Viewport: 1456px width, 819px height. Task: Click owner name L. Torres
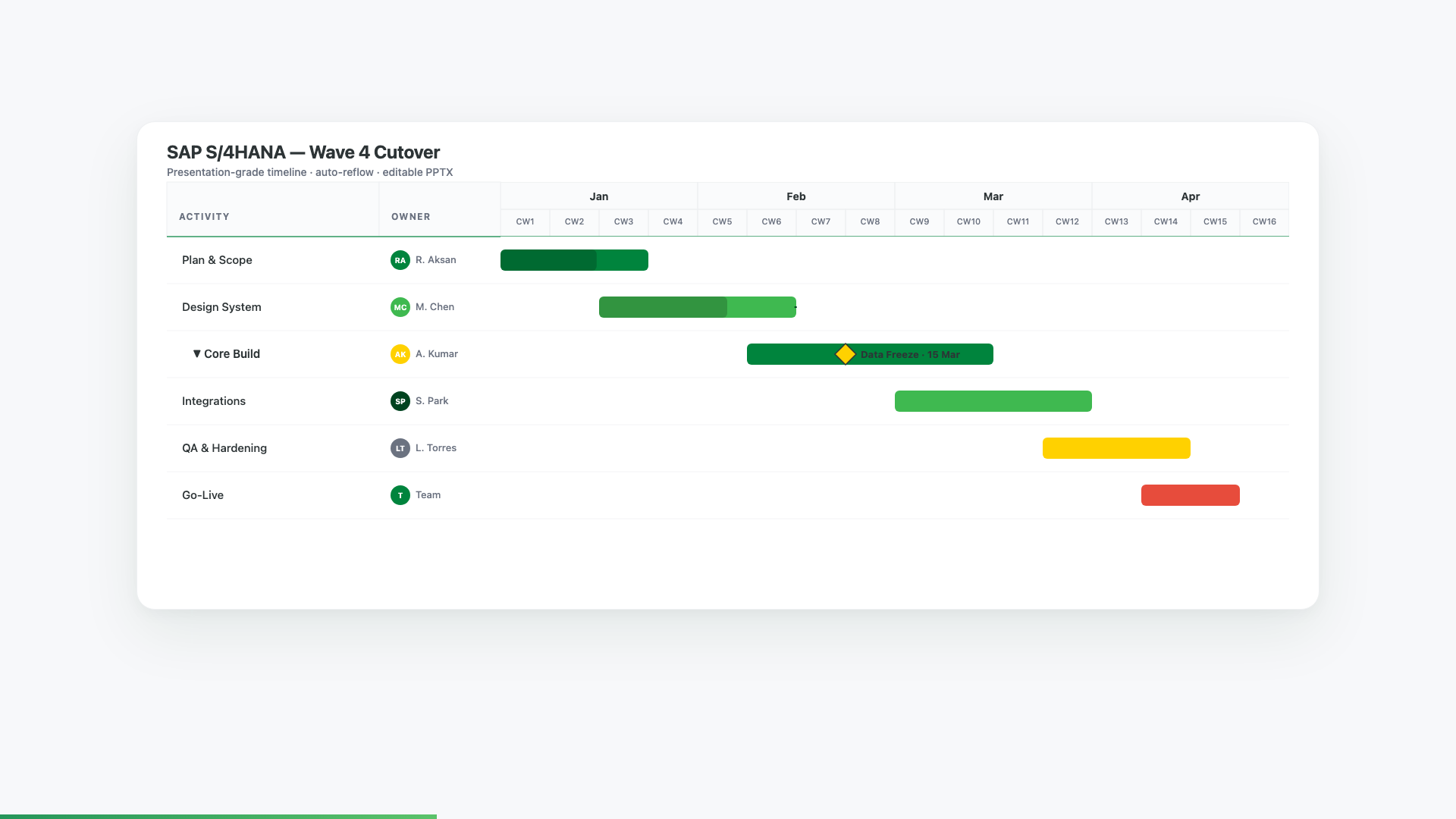point(436,448)
